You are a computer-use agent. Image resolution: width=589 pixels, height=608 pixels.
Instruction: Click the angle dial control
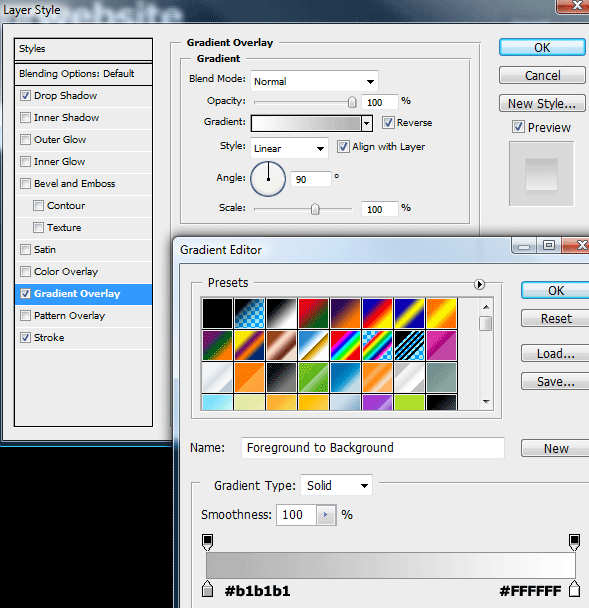point(268,179)
